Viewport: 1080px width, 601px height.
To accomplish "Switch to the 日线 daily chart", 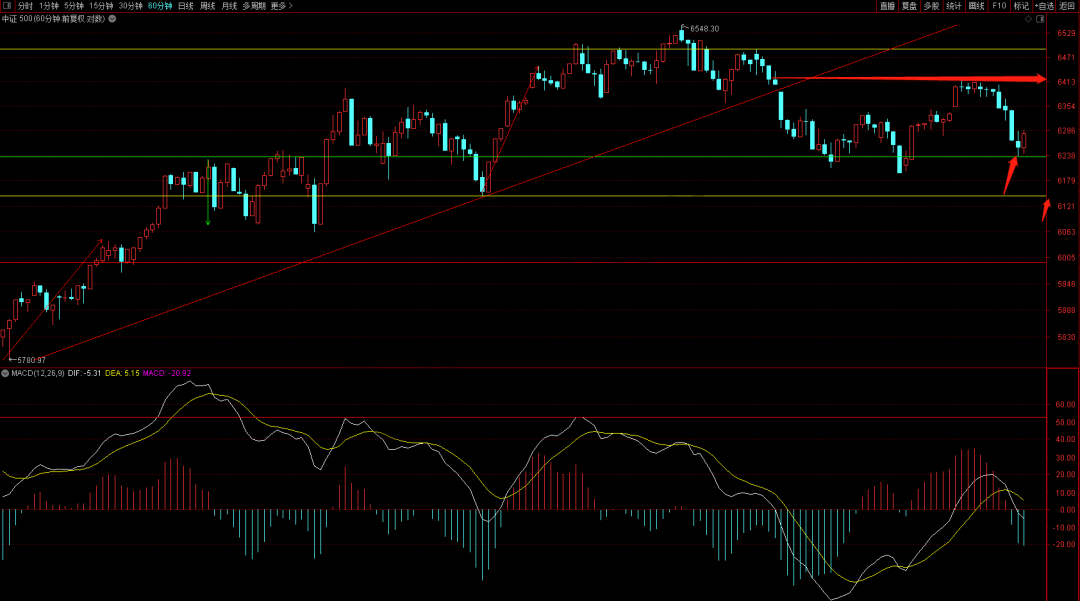I will [x=185, y=6].
